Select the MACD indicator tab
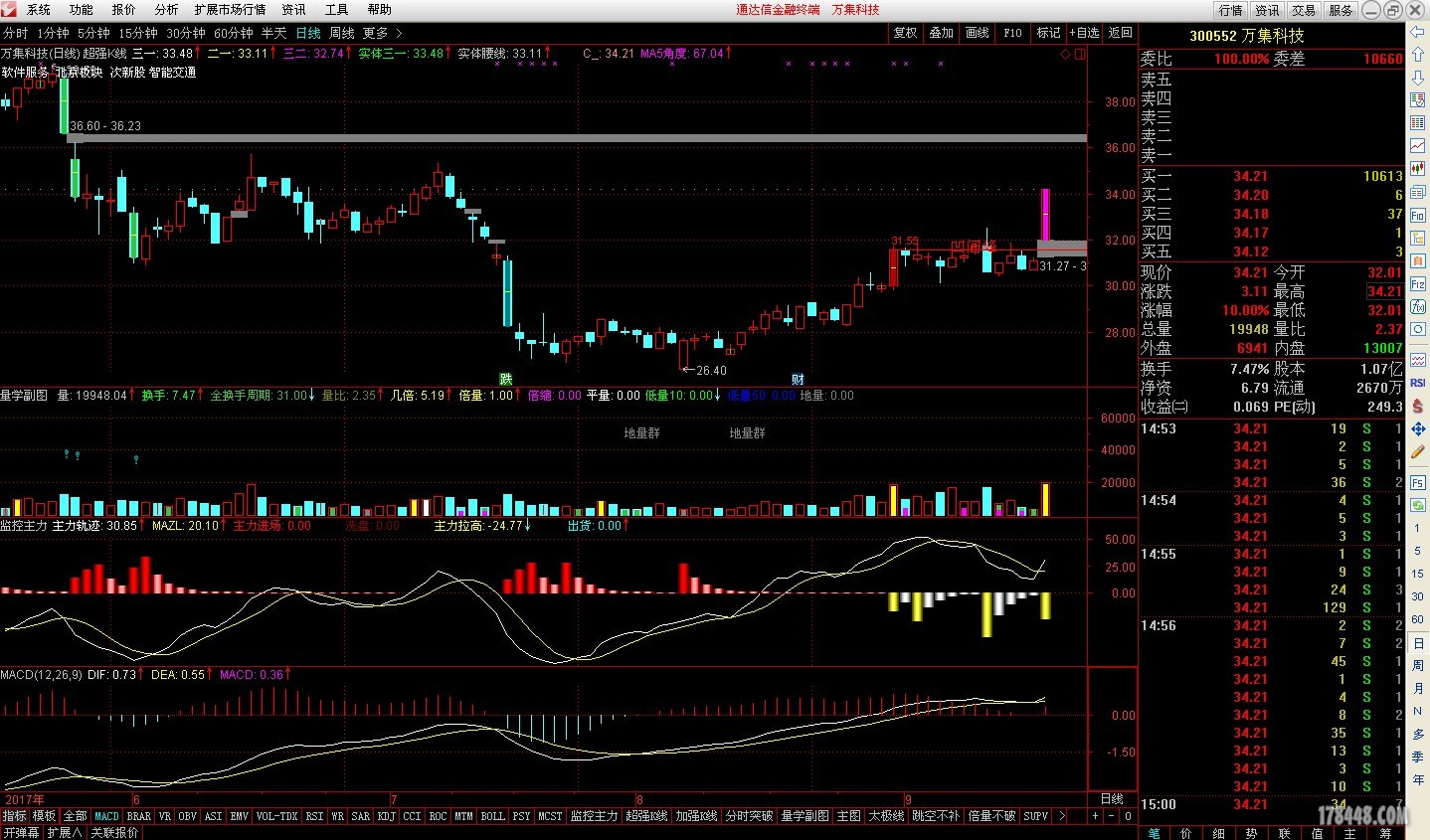1430x840 pixels. pos(106,816)
